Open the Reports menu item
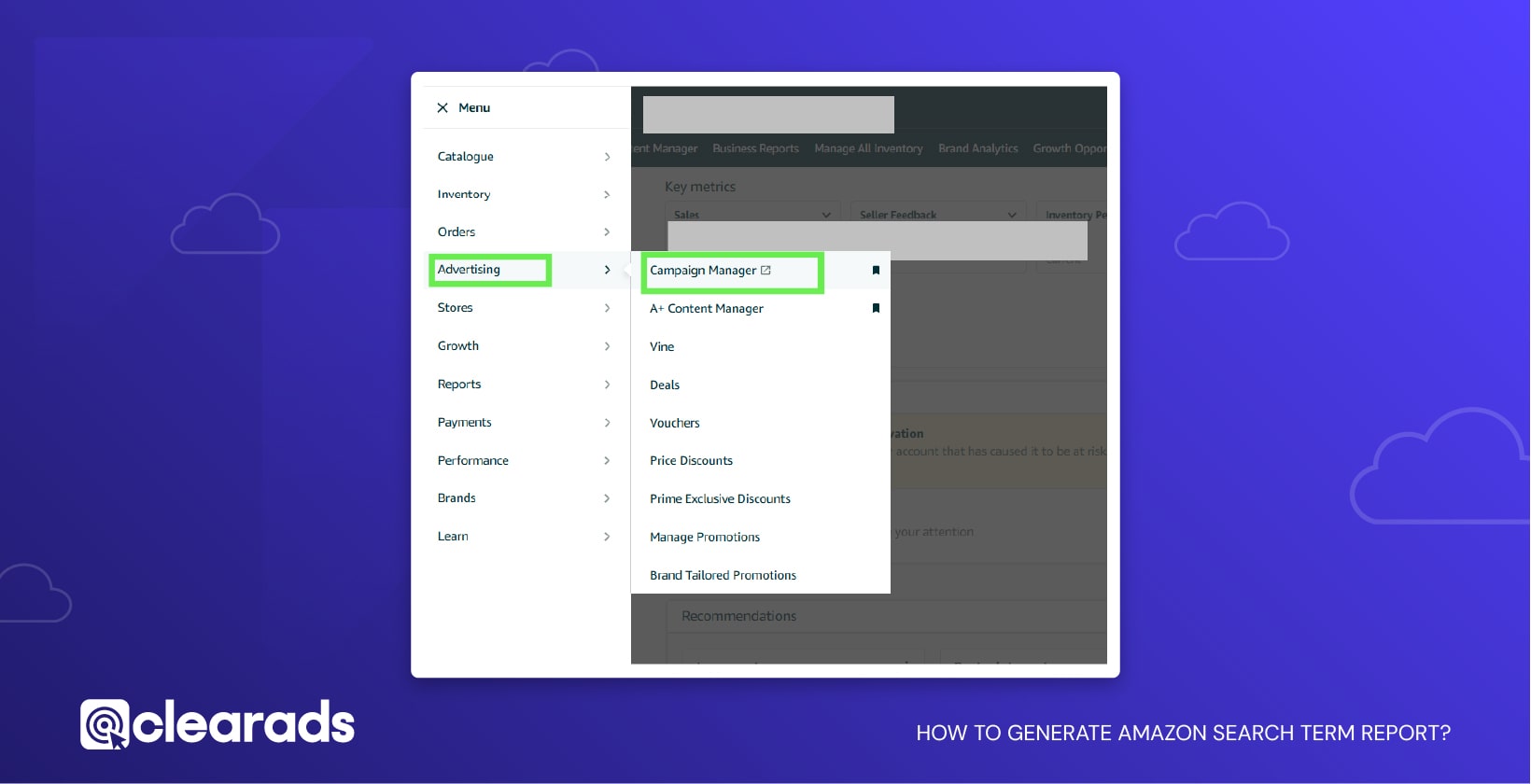Viewport: 1531px width, 784px height. point(459,385)
